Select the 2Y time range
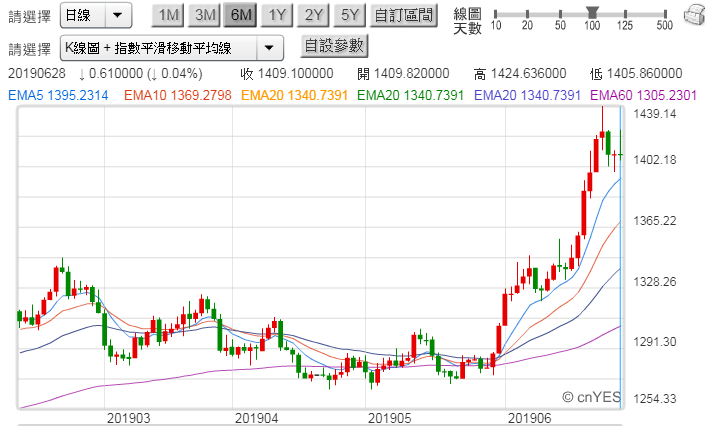 (x=313, y=15)
